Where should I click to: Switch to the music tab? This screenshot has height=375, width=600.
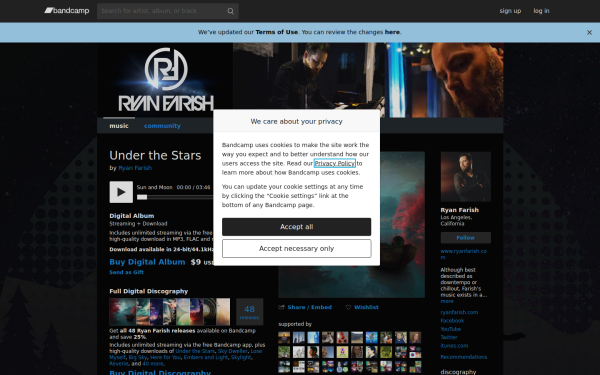pos(119,126)
